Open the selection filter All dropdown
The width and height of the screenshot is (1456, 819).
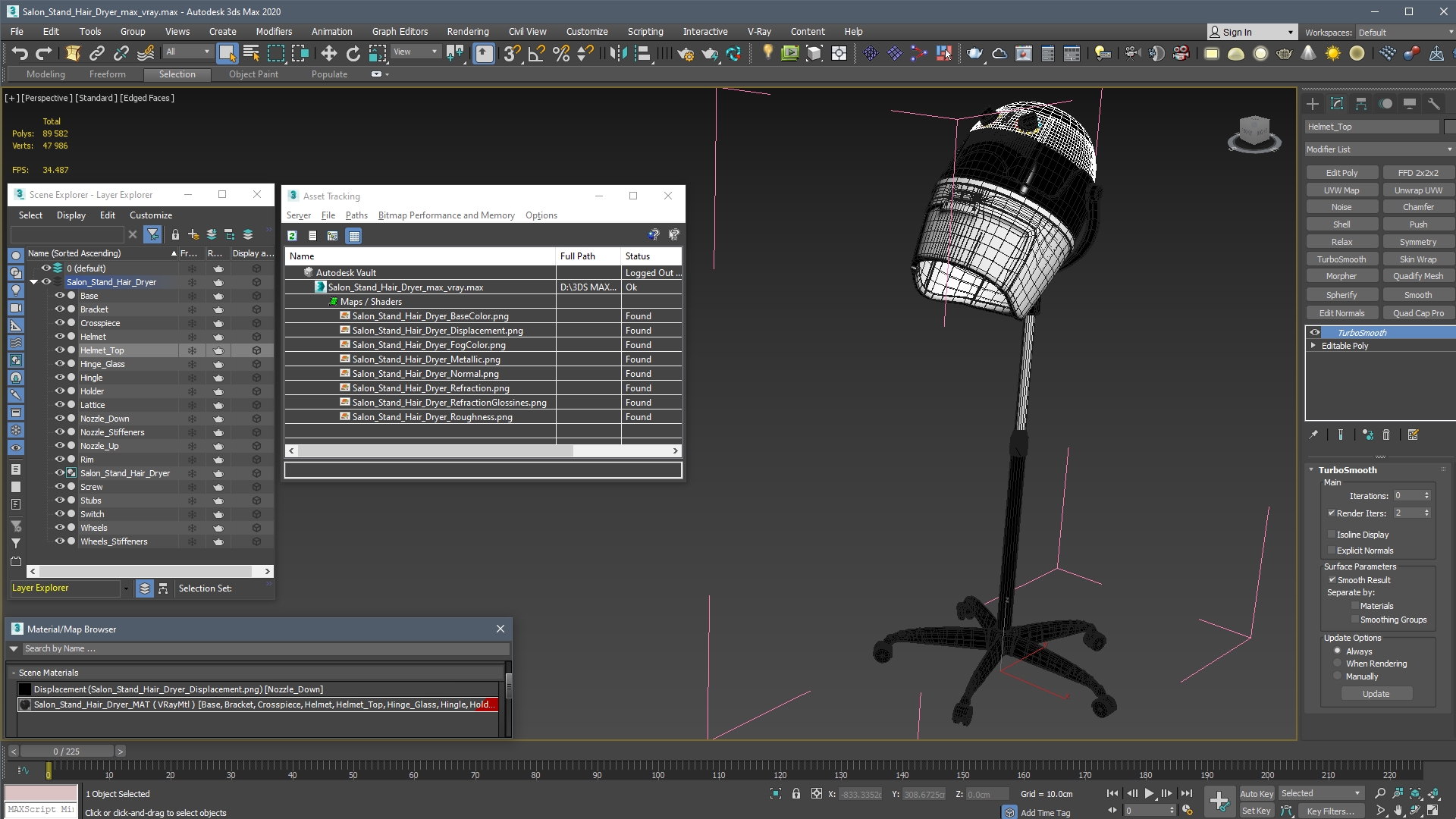[187, 52]
